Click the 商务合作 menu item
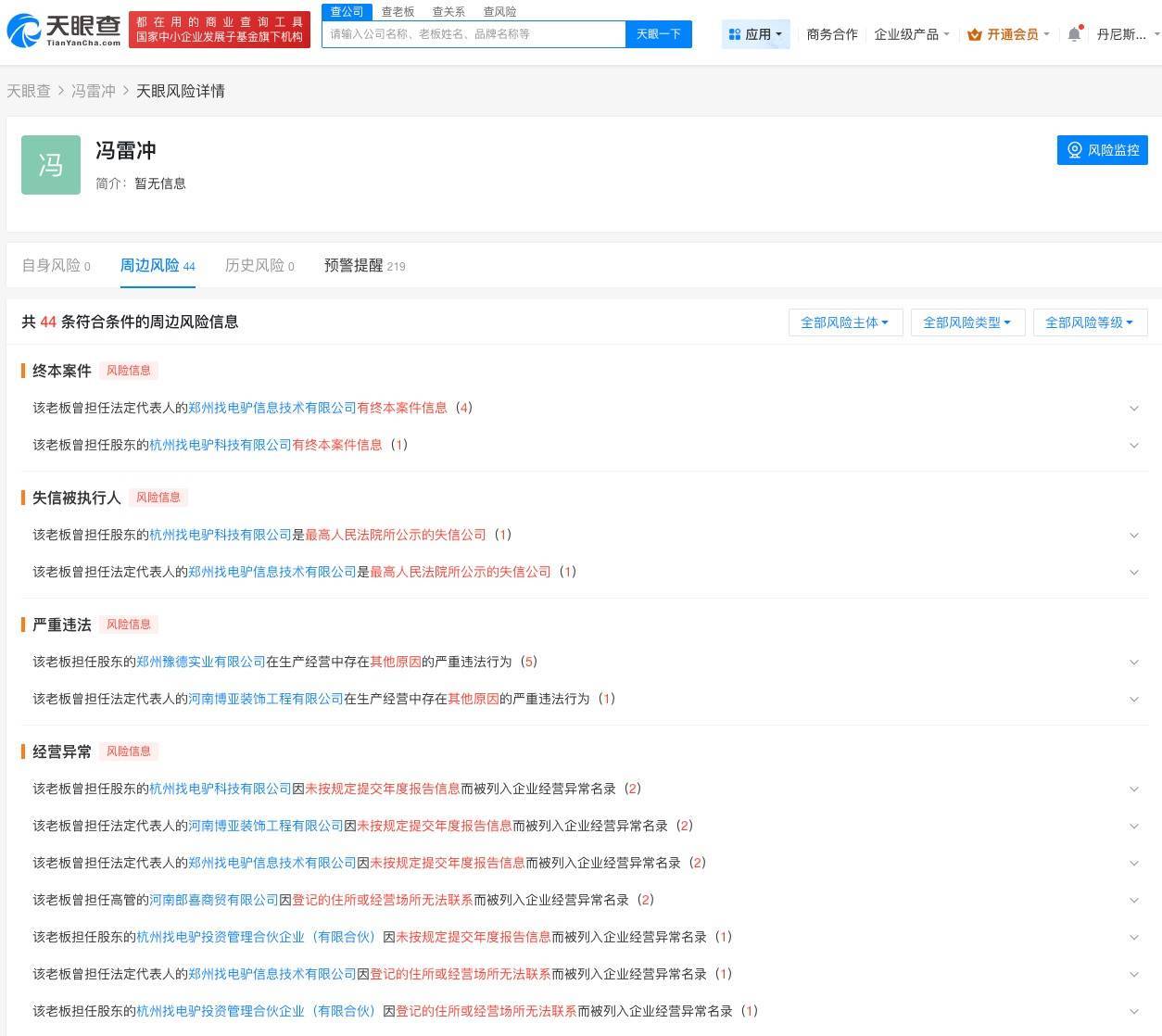The width and height of the screenshot is (1162, 1036). click(831, 33)
